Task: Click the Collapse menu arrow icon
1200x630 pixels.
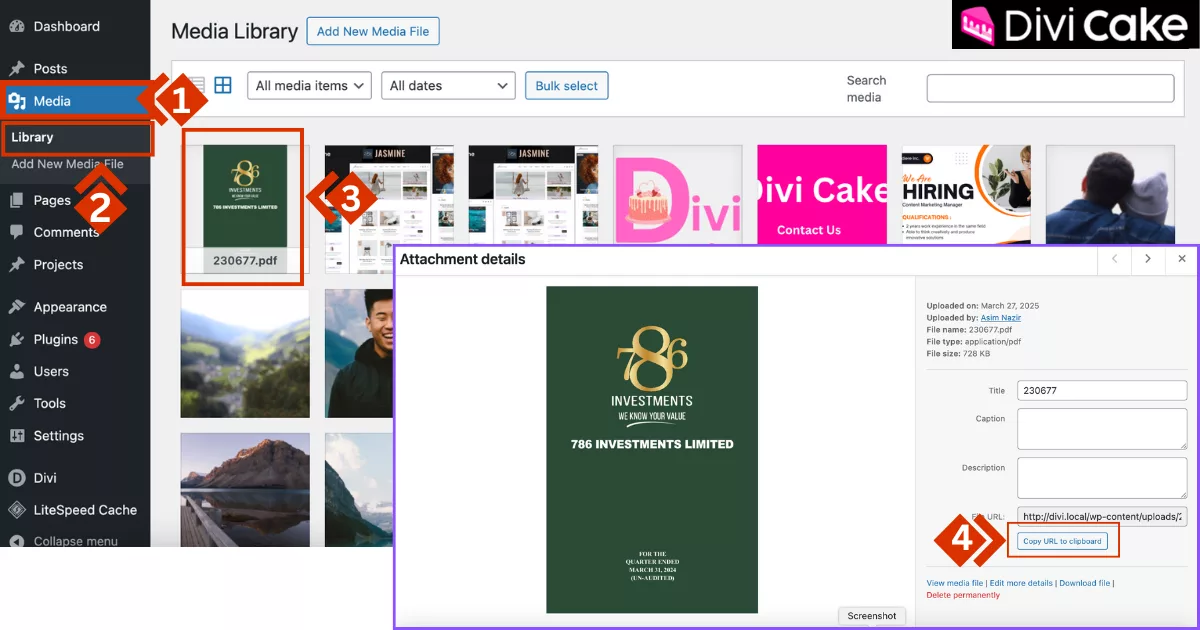Action: pyautogui.click(x=16, y=541)
